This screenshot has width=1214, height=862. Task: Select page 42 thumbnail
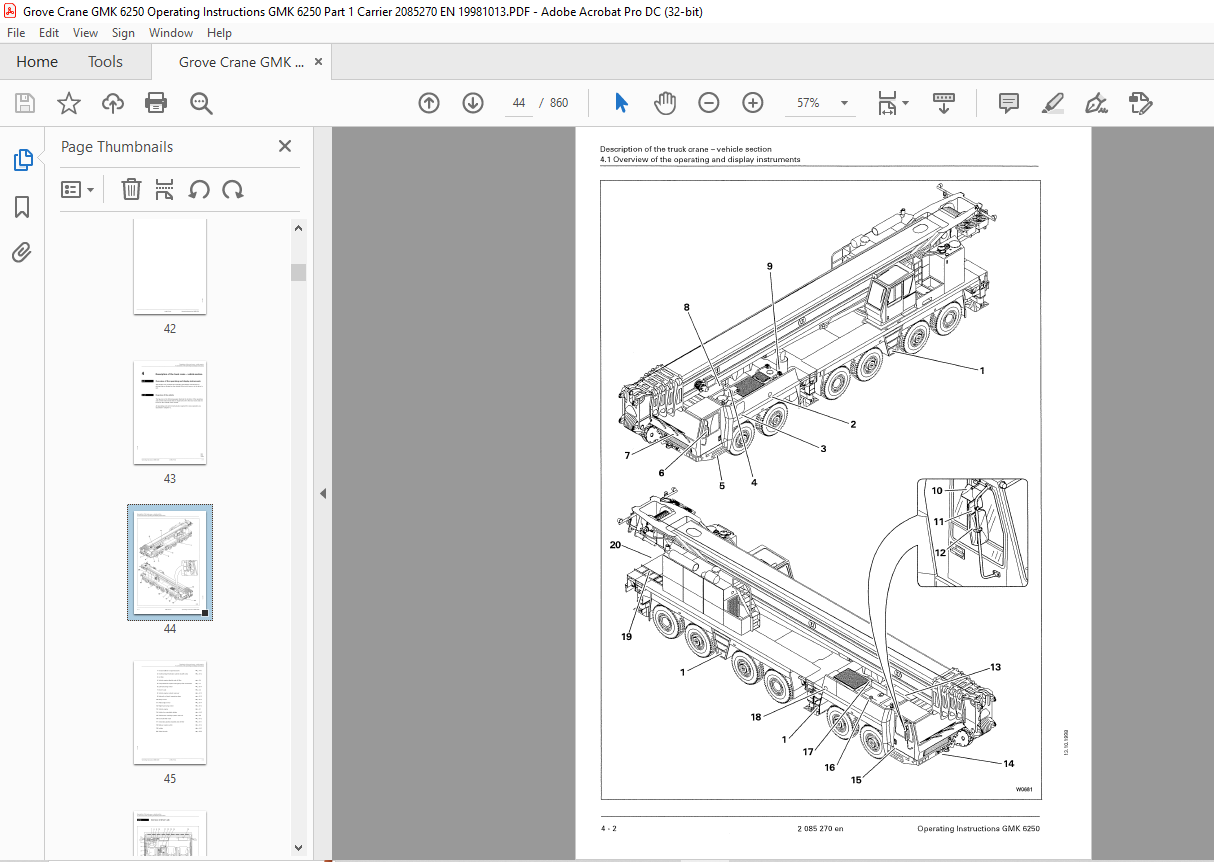tap(170, 265)
